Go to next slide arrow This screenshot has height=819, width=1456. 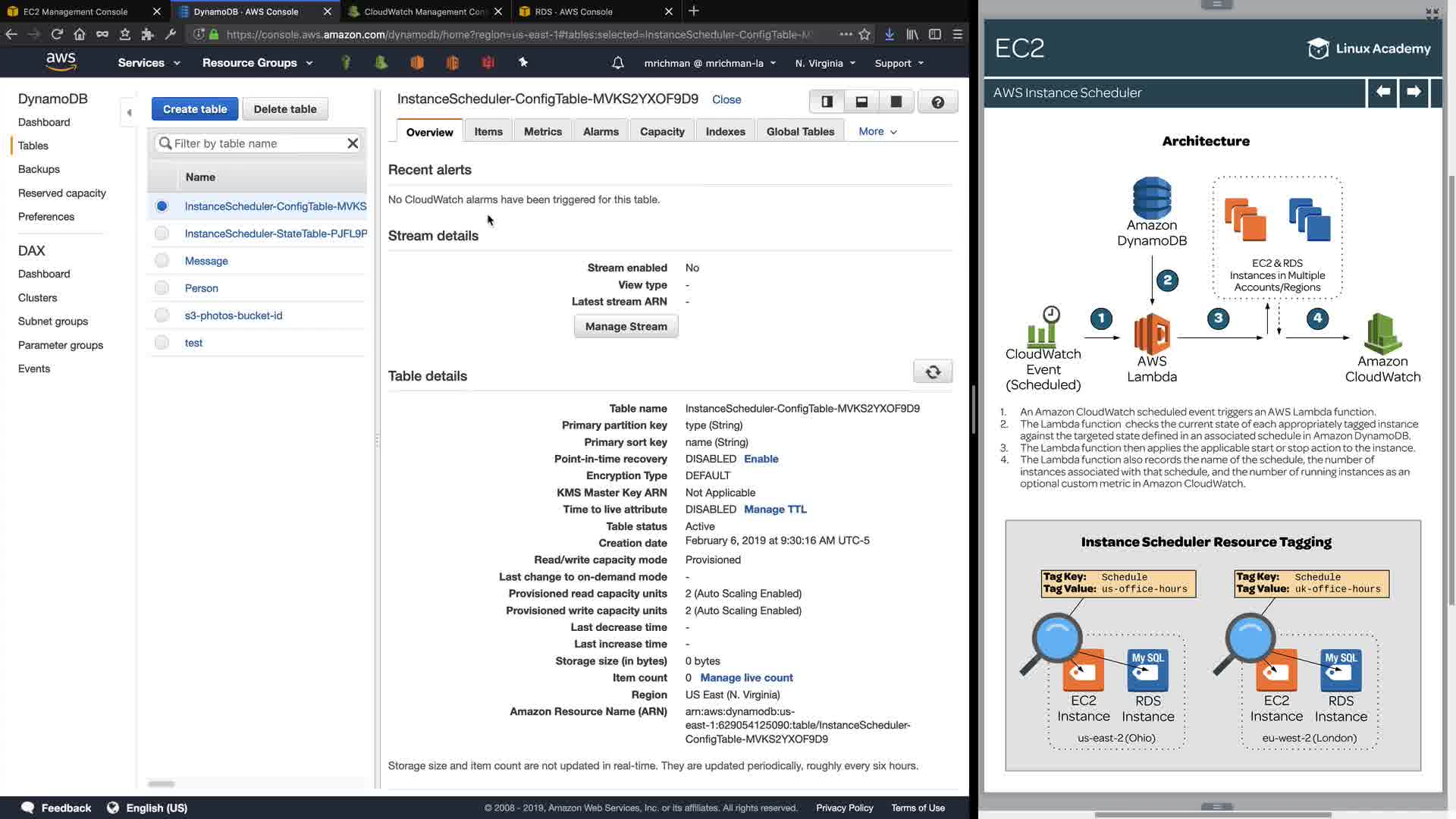point(1414,93)
